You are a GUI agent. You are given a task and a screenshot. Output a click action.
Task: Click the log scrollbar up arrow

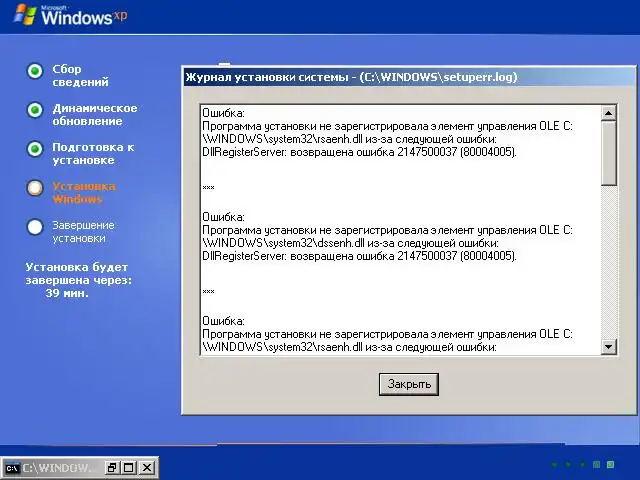(x=608, y=113)
